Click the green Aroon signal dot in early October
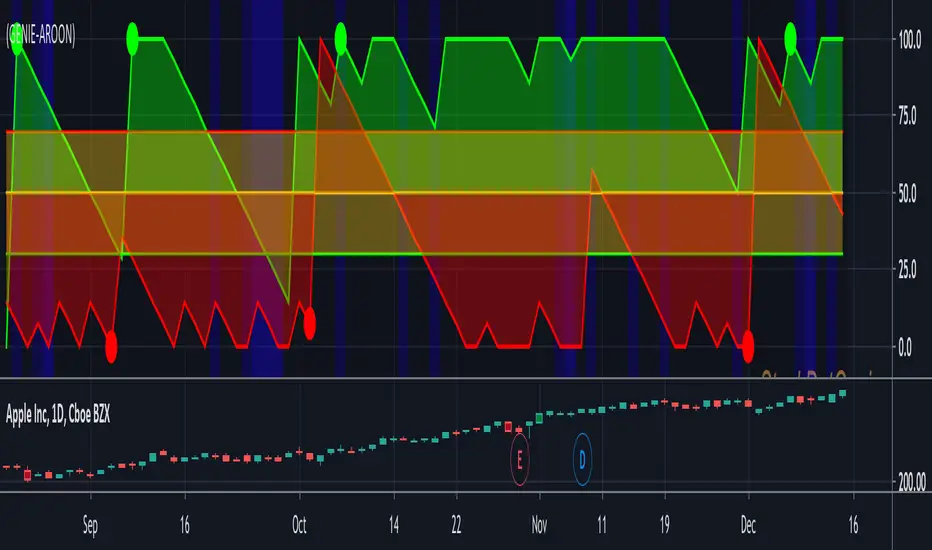932x550 pixels. 341,39
